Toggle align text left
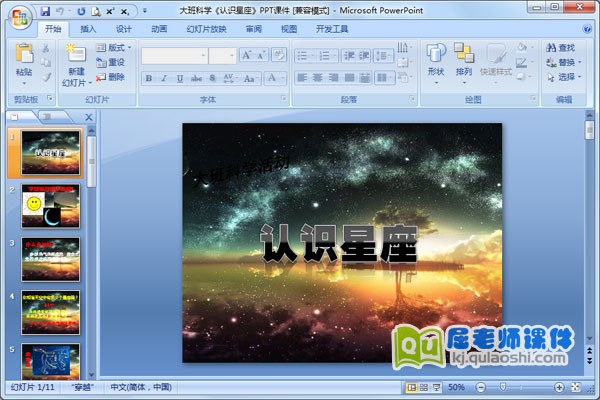Image resolution: width=600 pixels, height=400 pixels. click(302, 78)
